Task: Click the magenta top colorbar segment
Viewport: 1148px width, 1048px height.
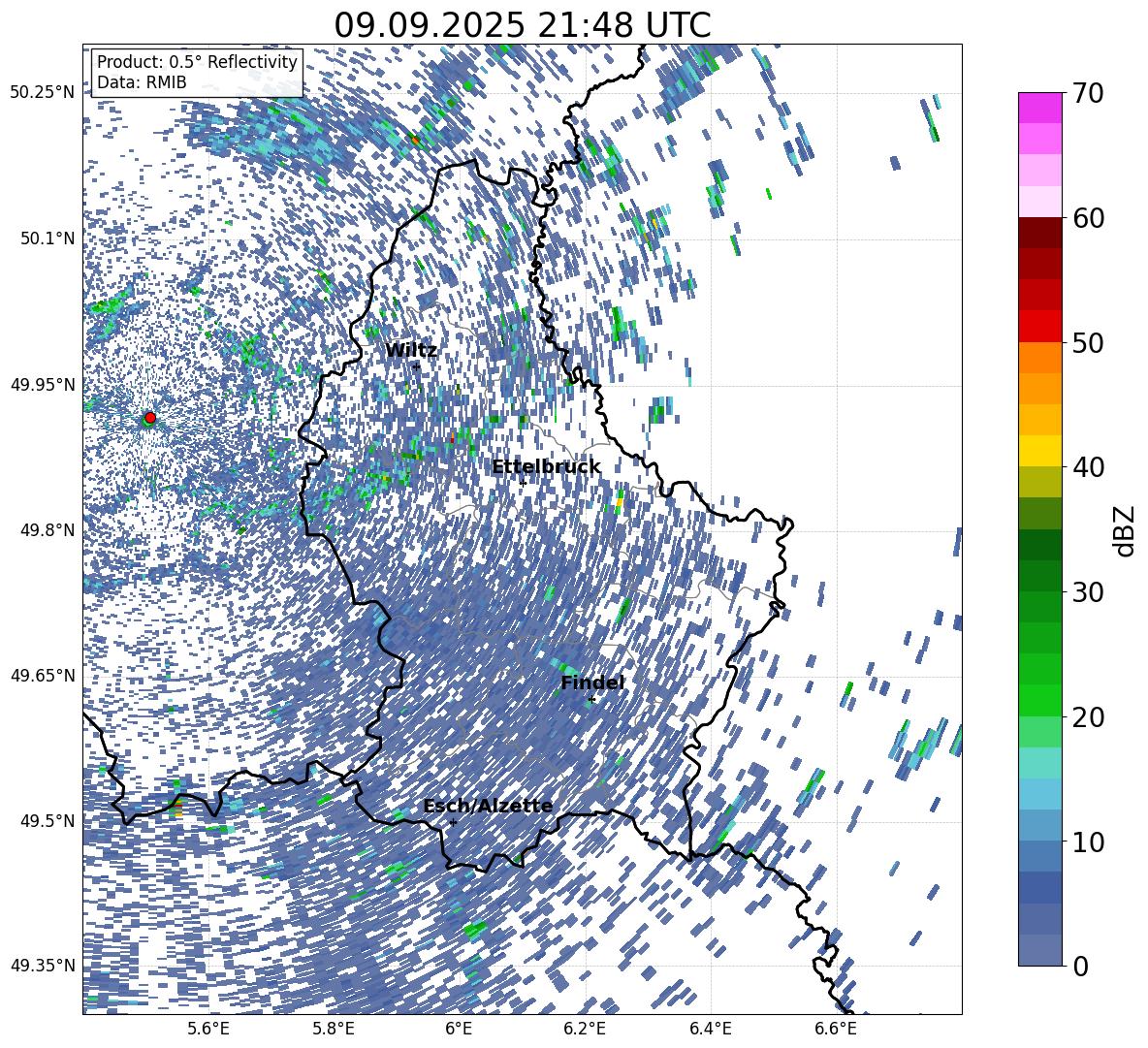Action: tap(1039, 109)
